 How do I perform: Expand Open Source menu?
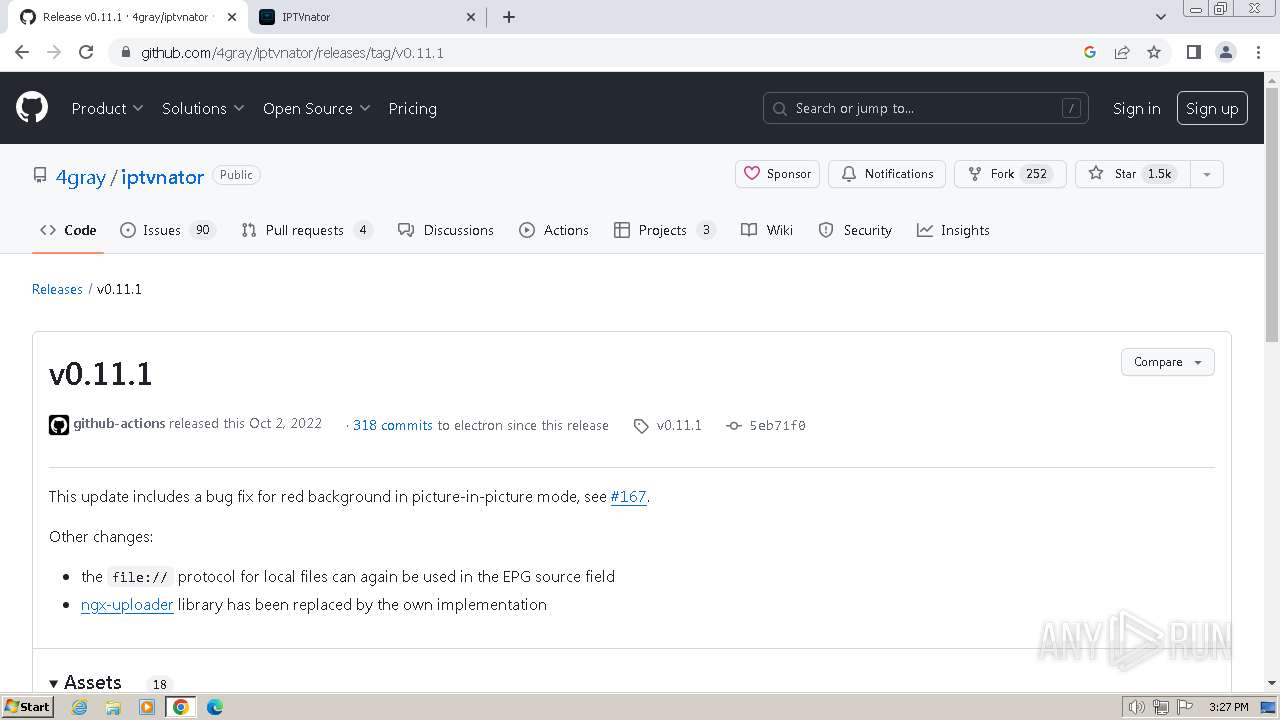[x=316, y=108]
